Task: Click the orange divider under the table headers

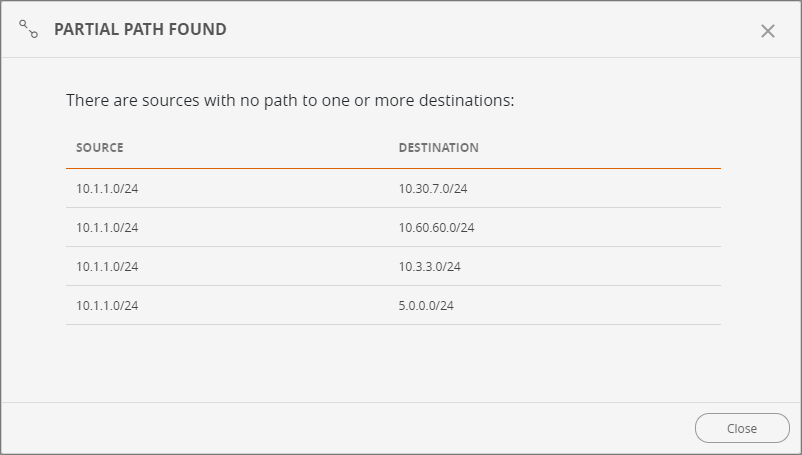Action: pyautogui.click(x=393, y=168)
